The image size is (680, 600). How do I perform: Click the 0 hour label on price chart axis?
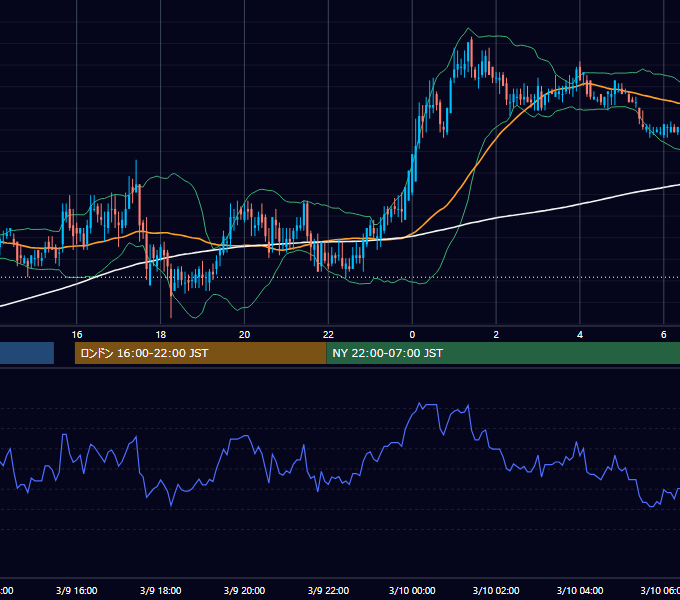412,335
